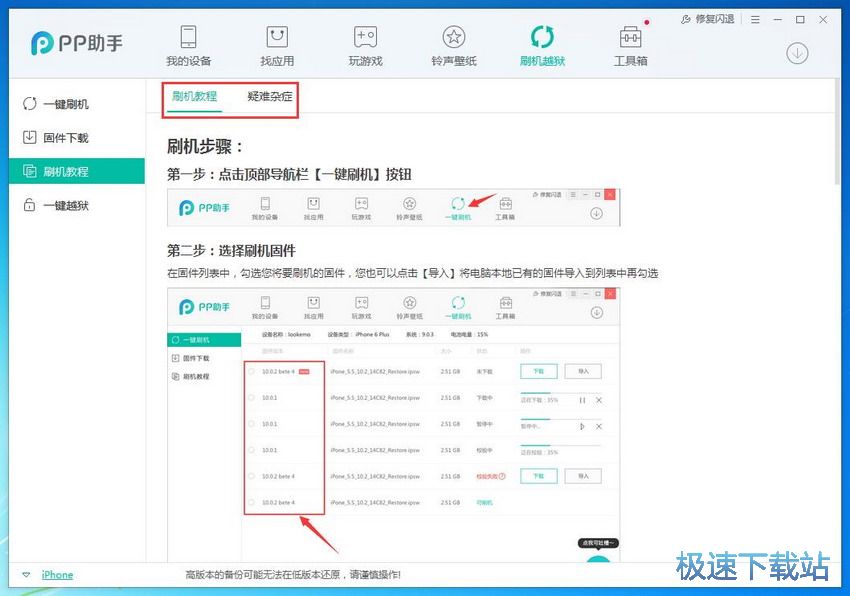850x596 pixels.
Task: Select the 刷机教程 sidebar entry
Action: [x=77, y=171]
